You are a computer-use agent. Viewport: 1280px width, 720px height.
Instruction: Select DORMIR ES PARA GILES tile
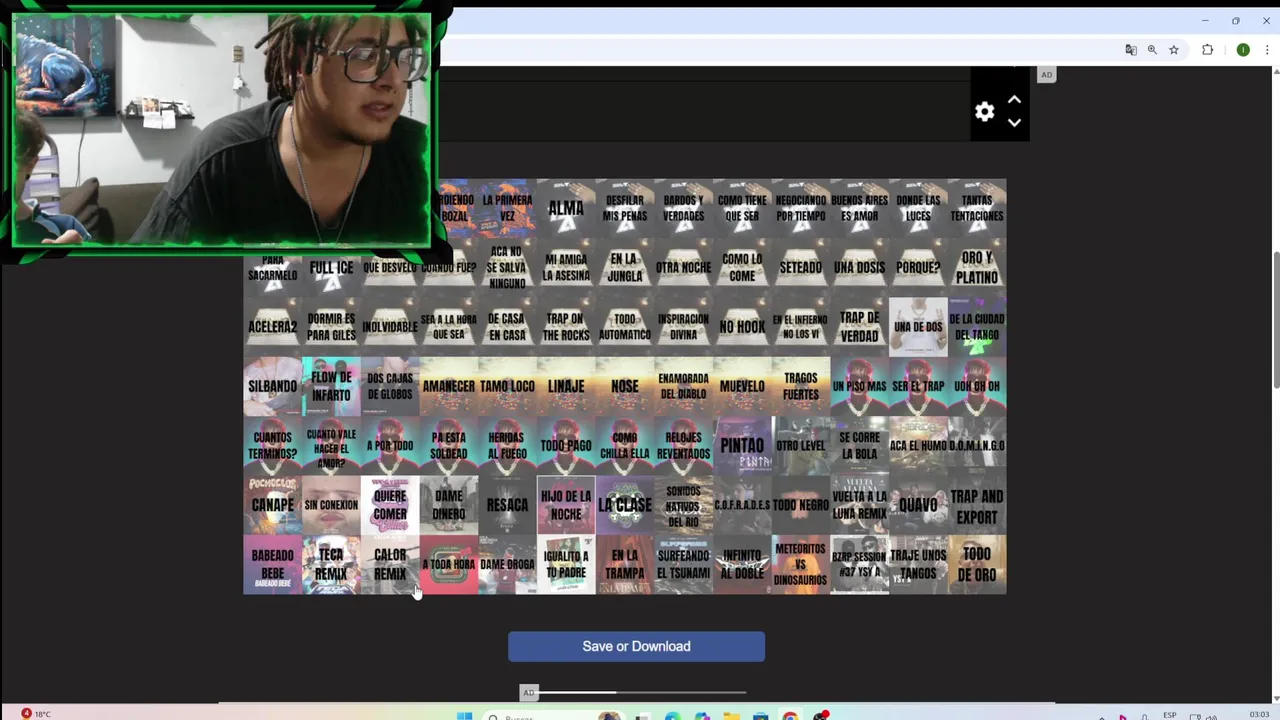(x=331, y=327)
